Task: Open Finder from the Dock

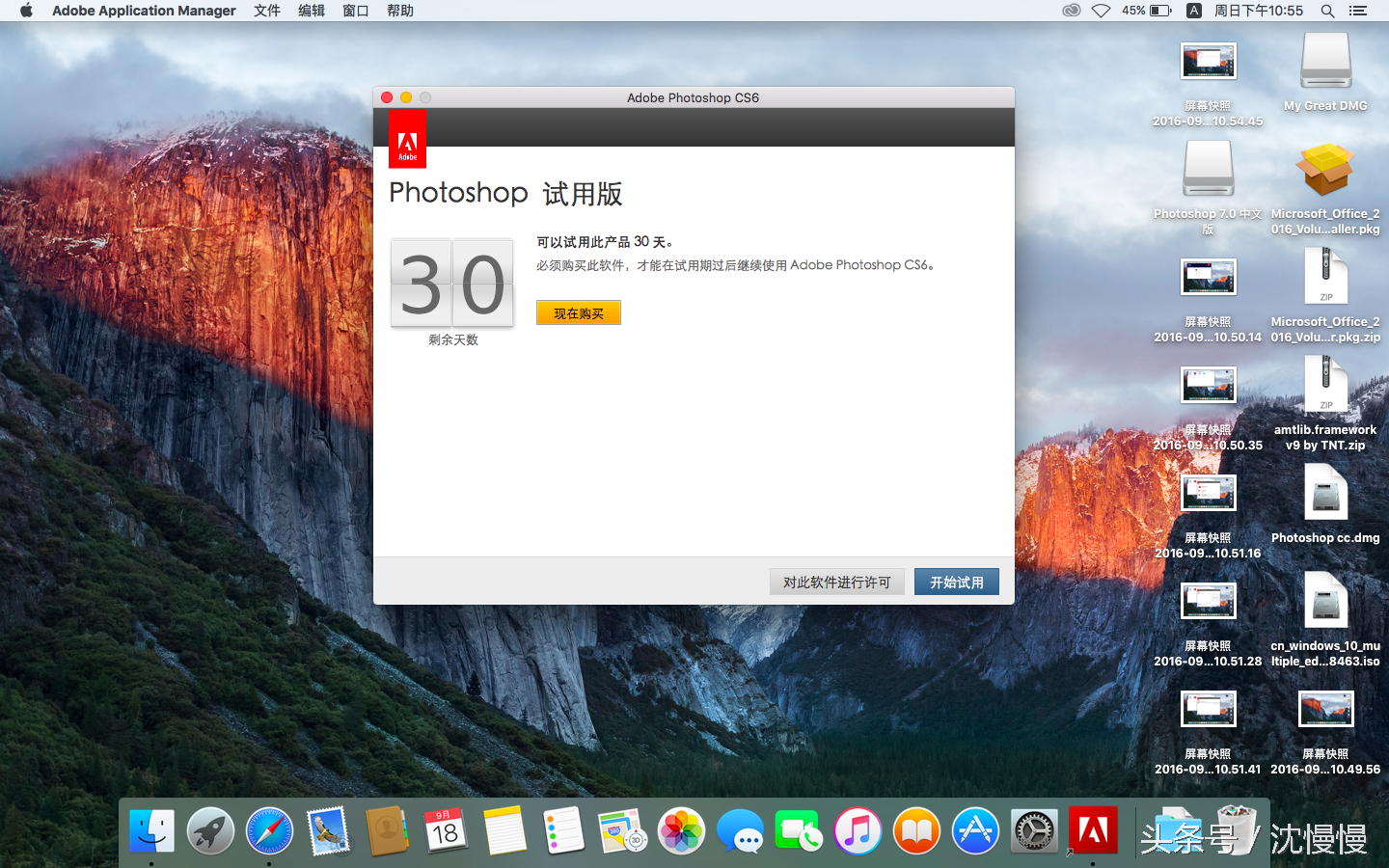Action: pyautogui.click(x=152, y=830)
